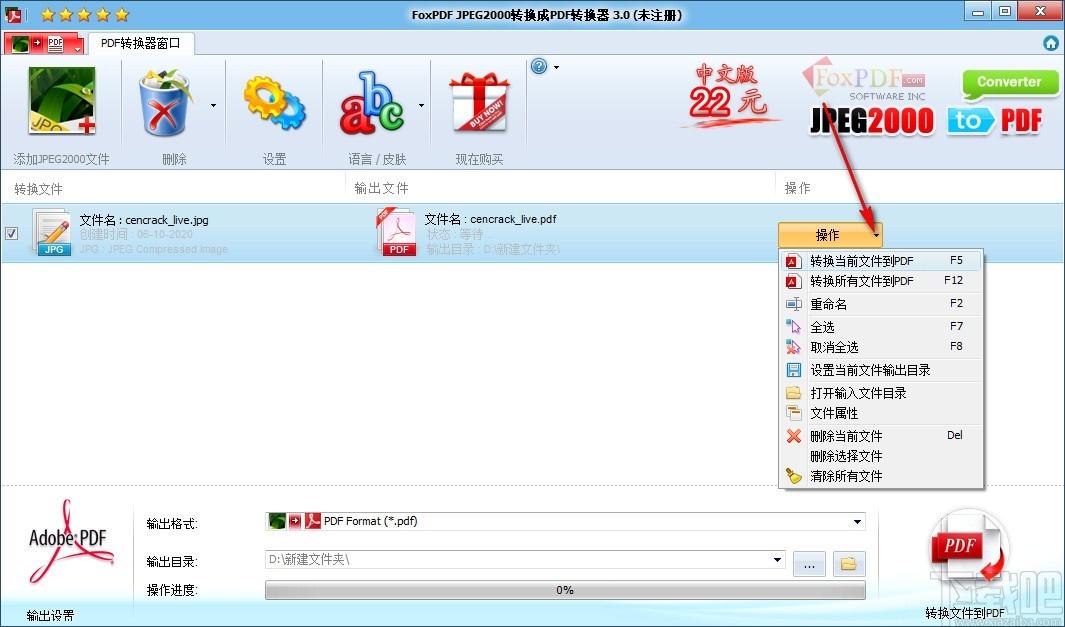Click the file name cencrack_live.jpg text
The width and height of the screenshot is (1065, 627).
166,220
